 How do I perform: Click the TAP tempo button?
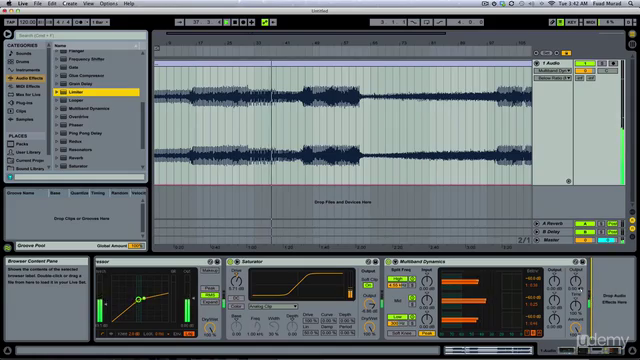[10, 22]
